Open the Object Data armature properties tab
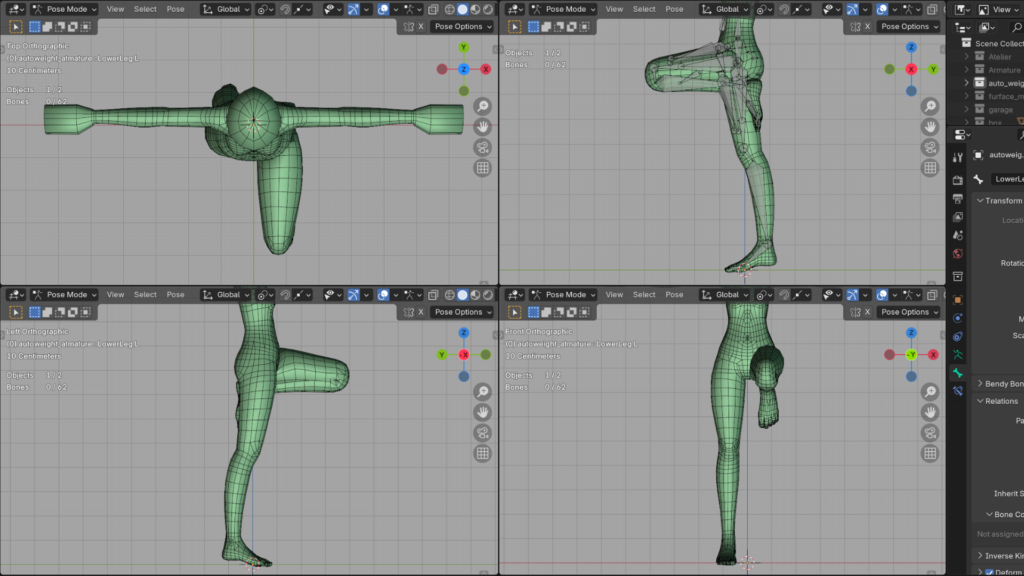Viewport: 1024px width, 576px height. click(x=958, y=354)
